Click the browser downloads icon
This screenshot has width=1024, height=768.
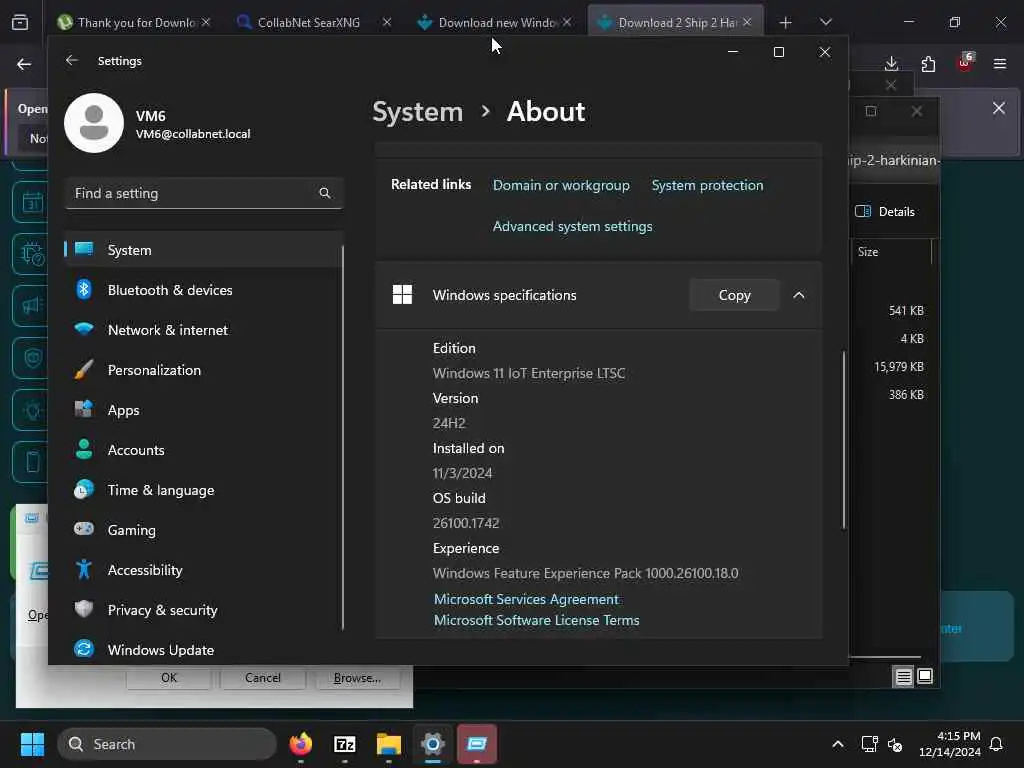tap(891, 63)
